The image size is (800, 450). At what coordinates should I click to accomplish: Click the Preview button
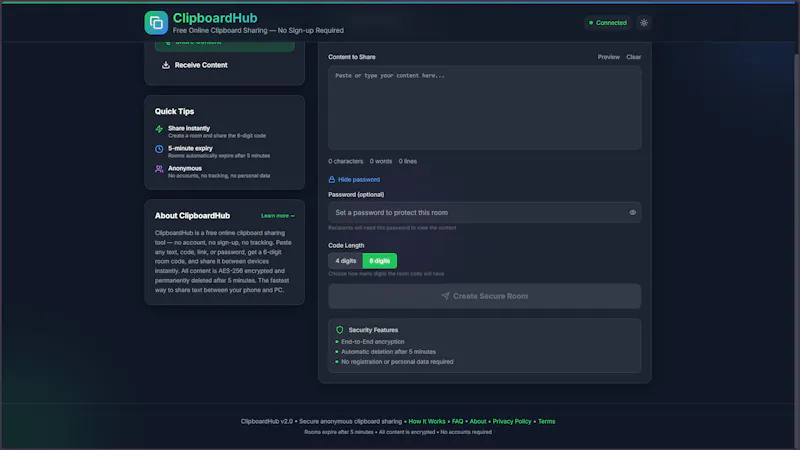coord(609,57)
